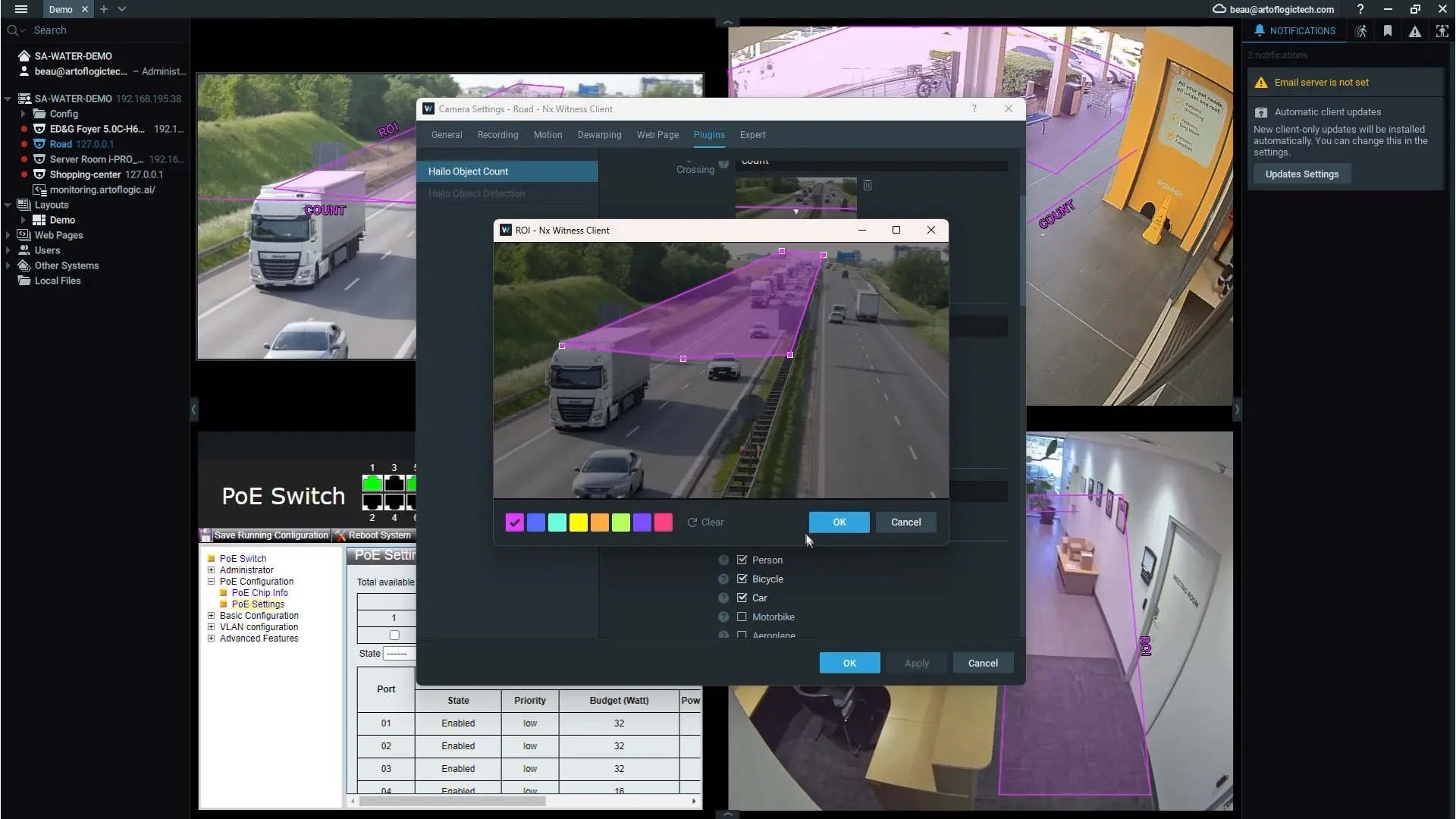The image size is (1456, 819).
Task: Select the Server Room i-PRO camera icon
Action: tap(39, 159)
